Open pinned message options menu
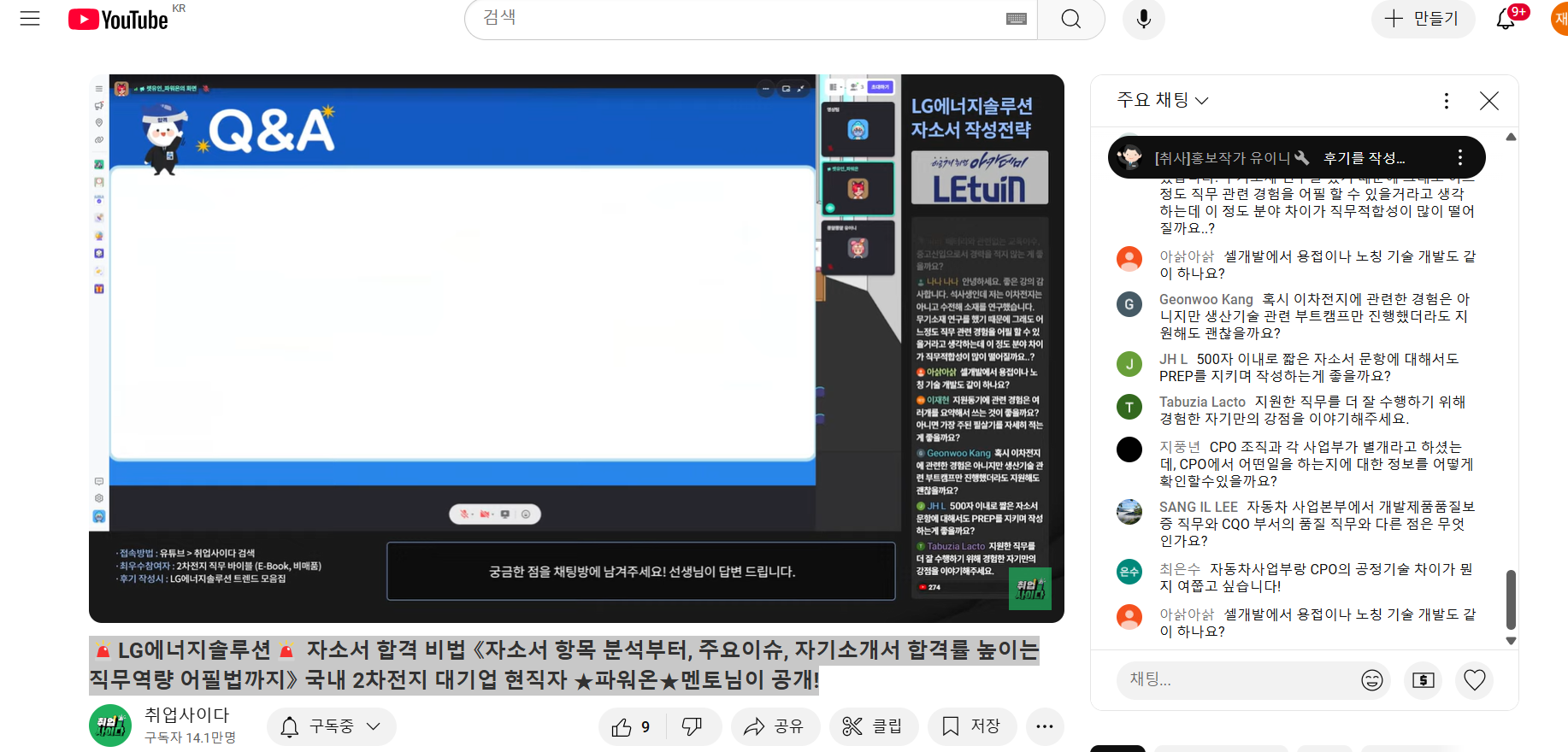 [x=1459, y=157]
